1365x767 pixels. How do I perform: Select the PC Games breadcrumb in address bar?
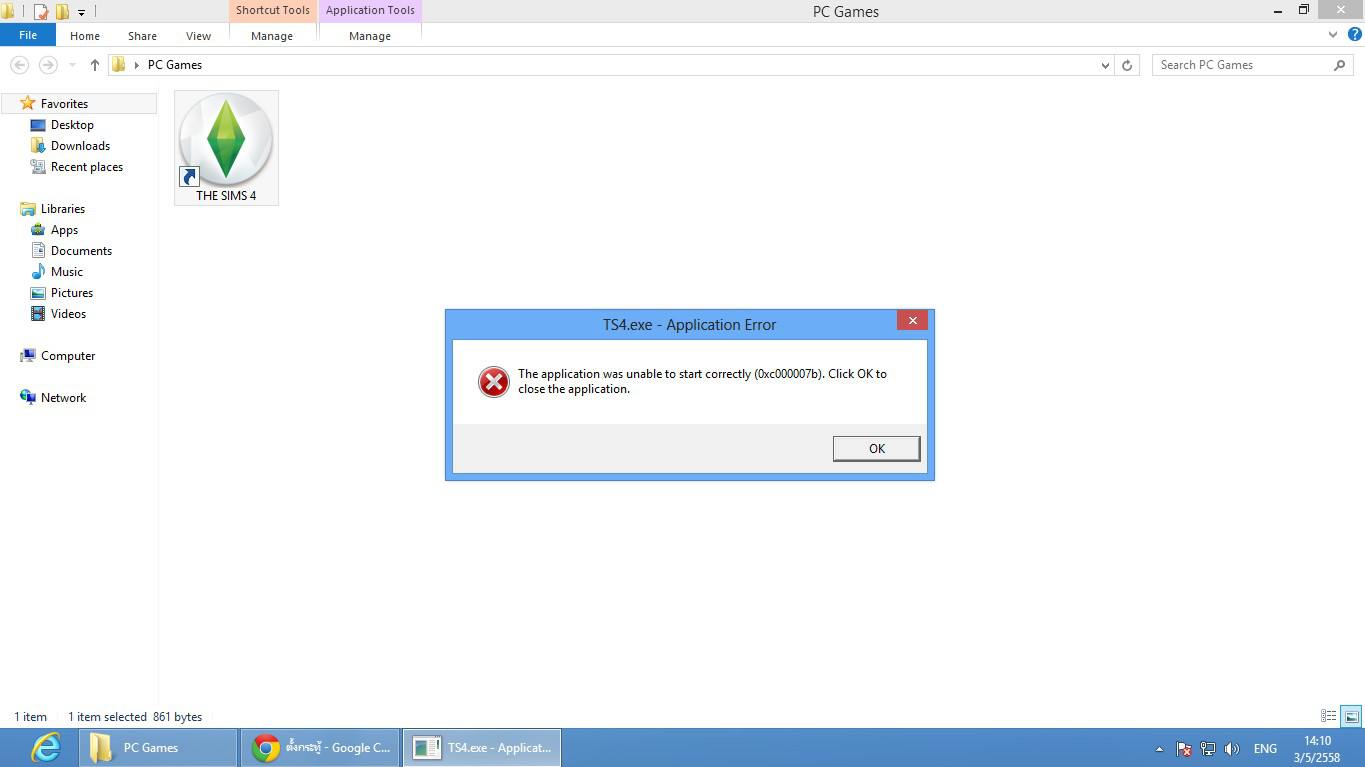pyautogui.click(x=175, y=65)
